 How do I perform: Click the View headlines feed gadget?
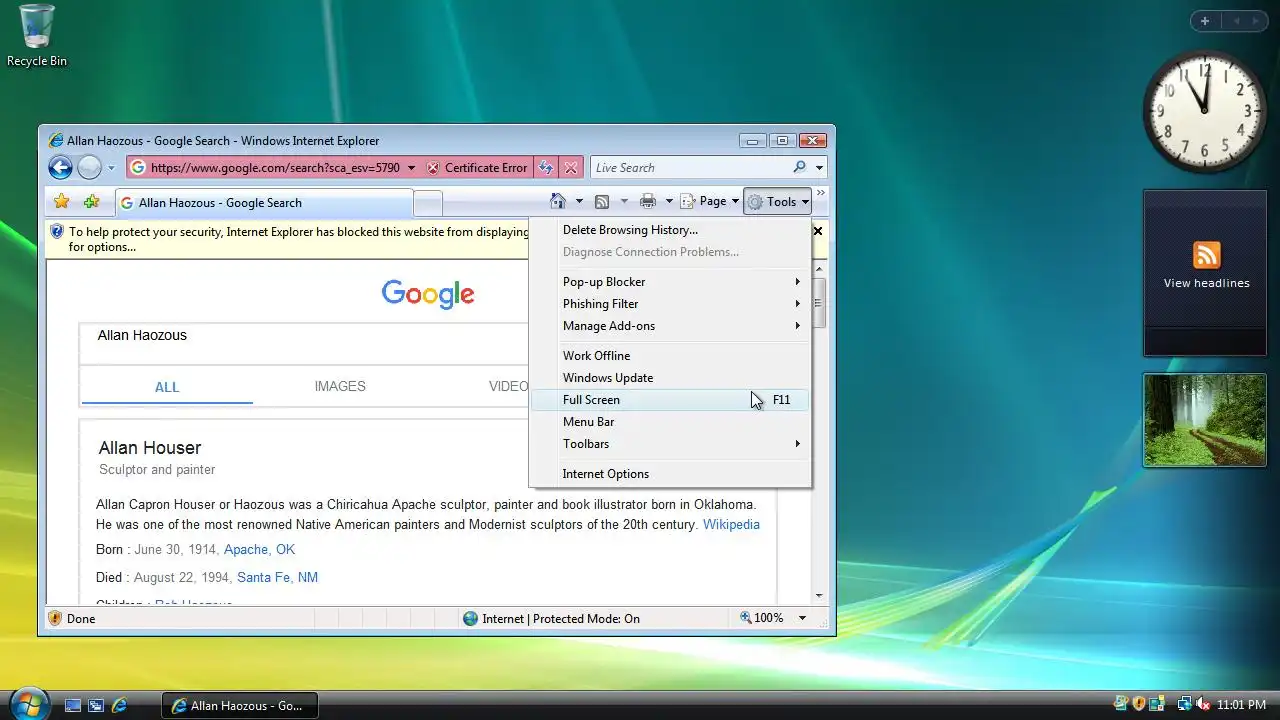tap(1205, 272)
